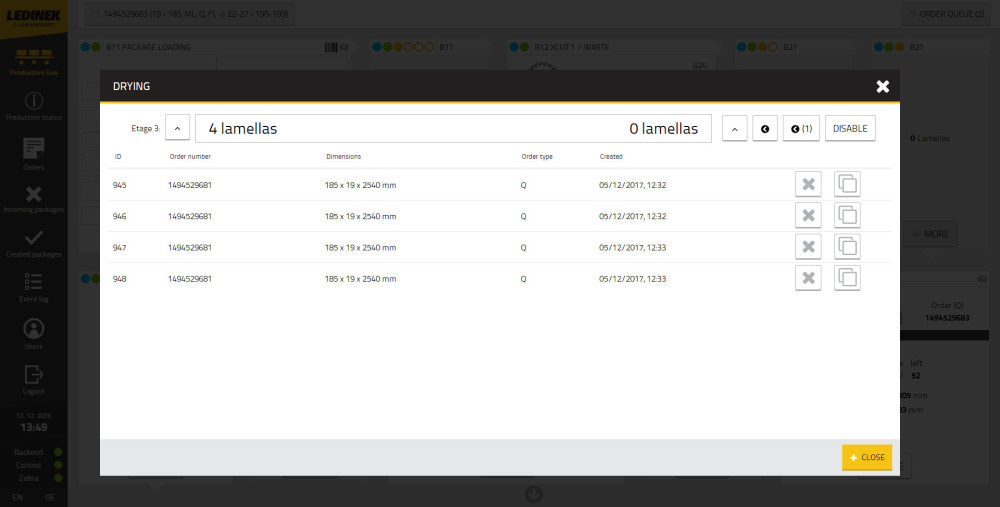
Task: Delete lamella row with ID 948
Action: (808, 278)
